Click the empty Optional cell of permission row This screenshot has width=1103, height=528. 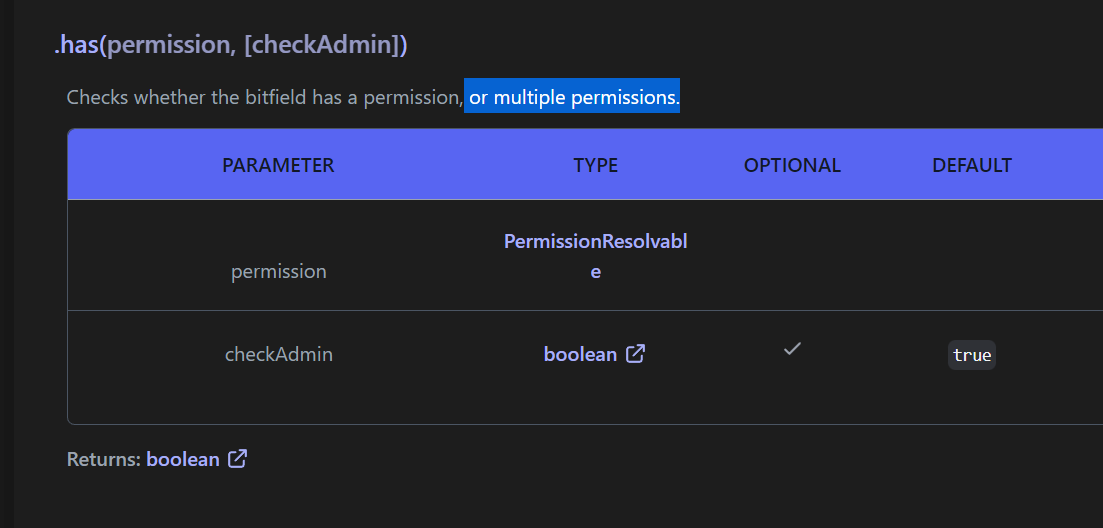point(792,255)
